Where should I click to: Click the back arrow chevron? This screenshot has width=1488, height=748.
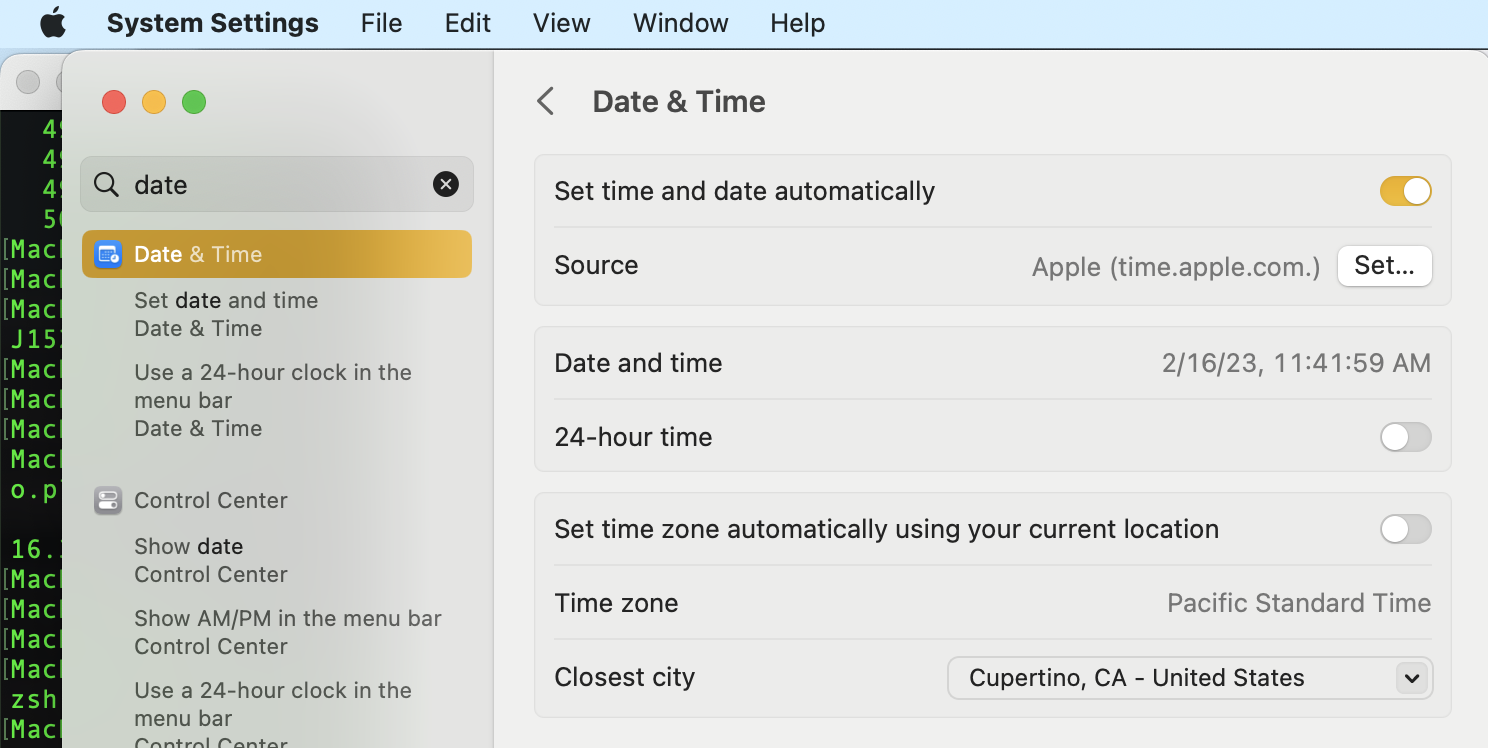pyautogui.click(x=545, y=101)
